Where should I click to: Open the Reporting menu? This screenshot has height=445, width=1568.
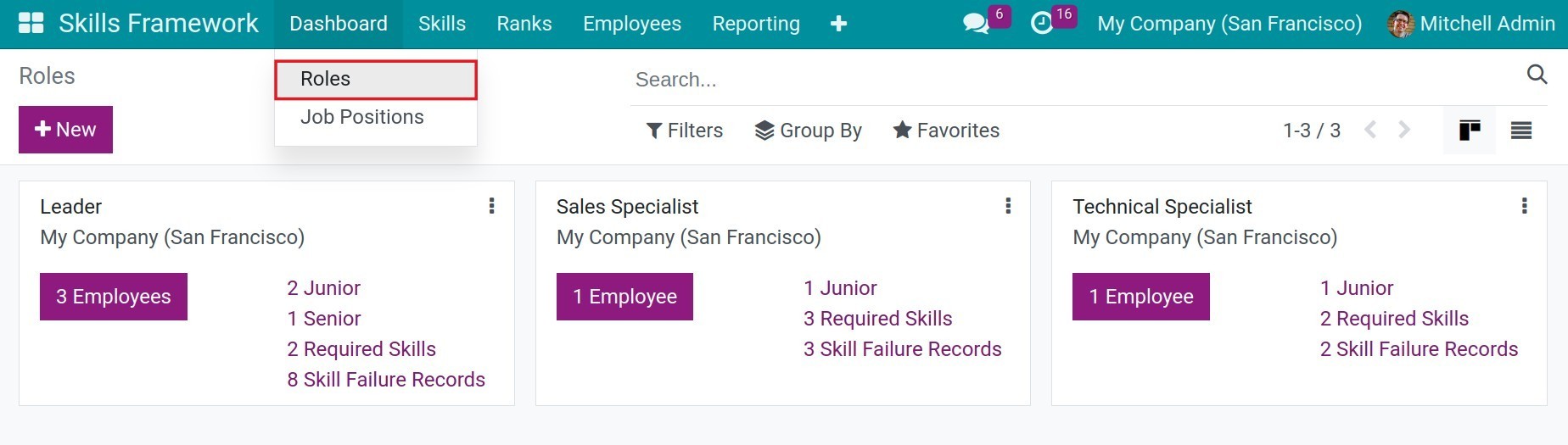pos(756,24)
